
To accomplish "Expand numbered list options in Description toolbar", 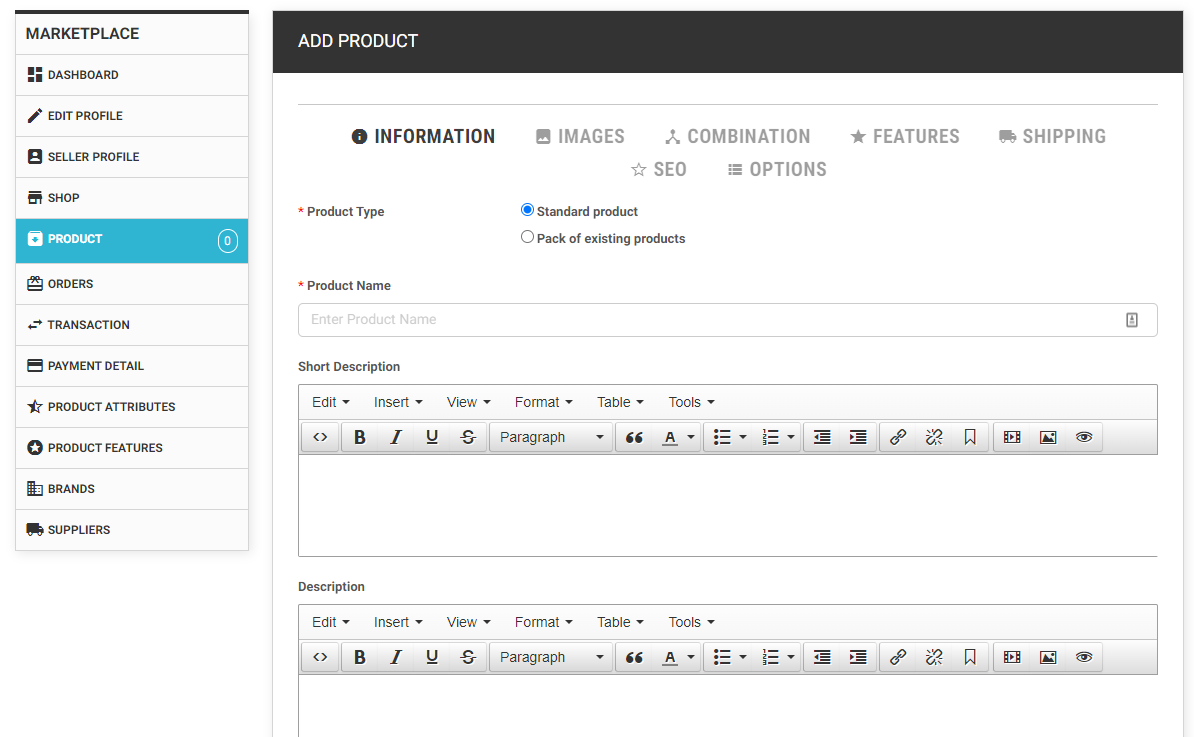I will [x=790, y=657].
